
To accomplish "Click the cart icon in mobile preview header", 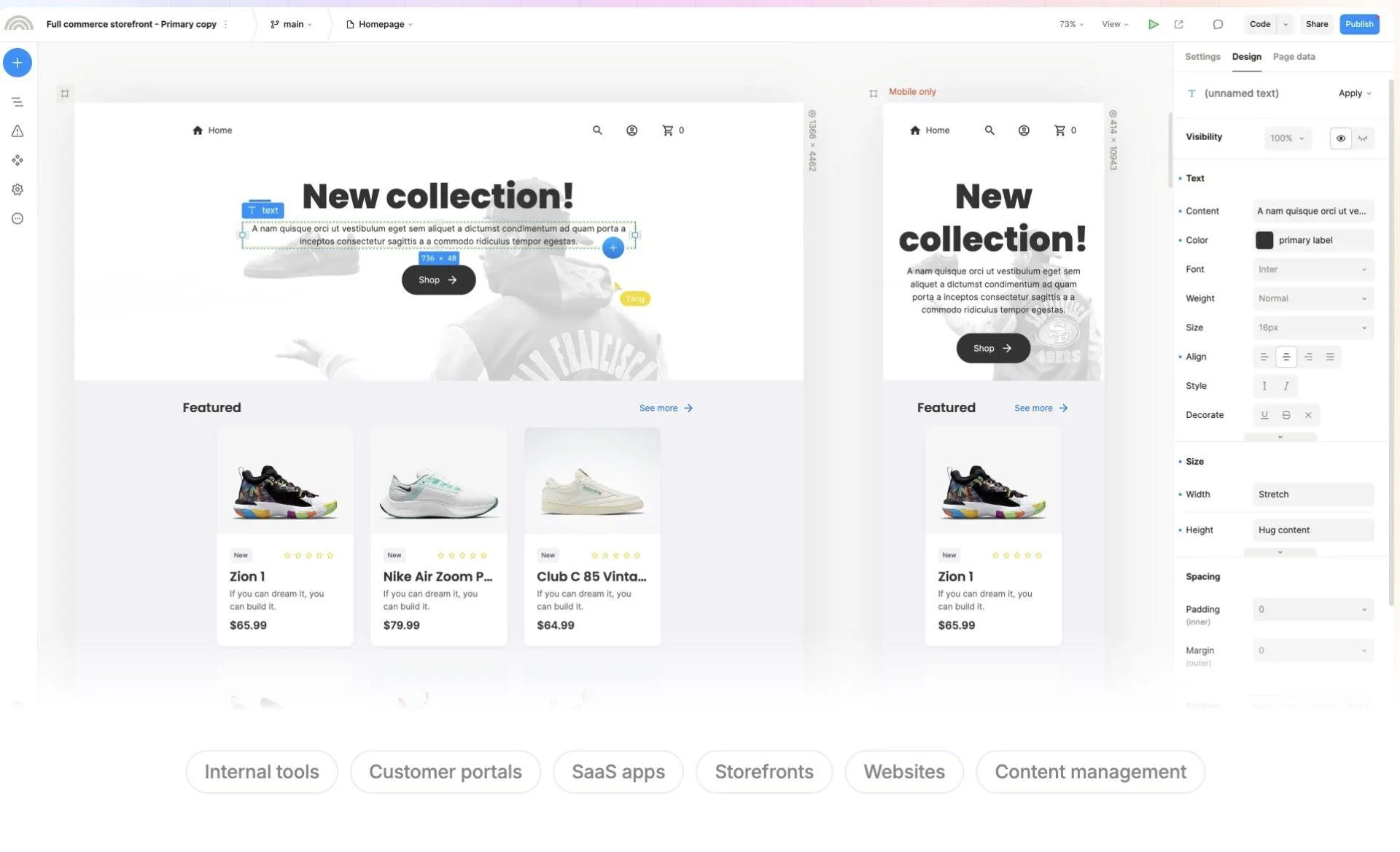I will coord(1059,131).
